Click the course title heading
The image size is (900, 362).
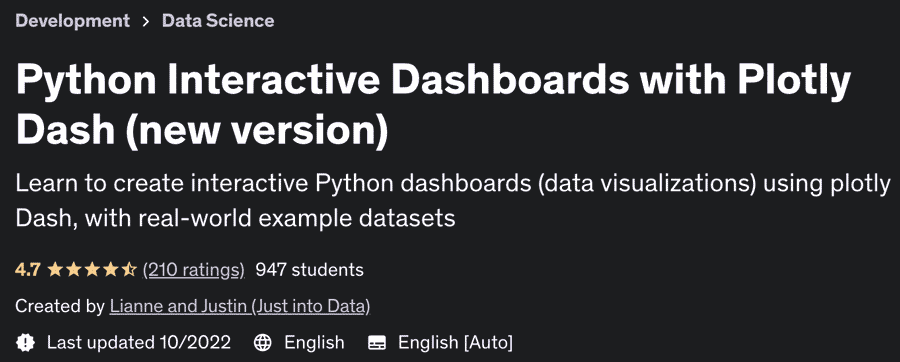tap(433, 105)
